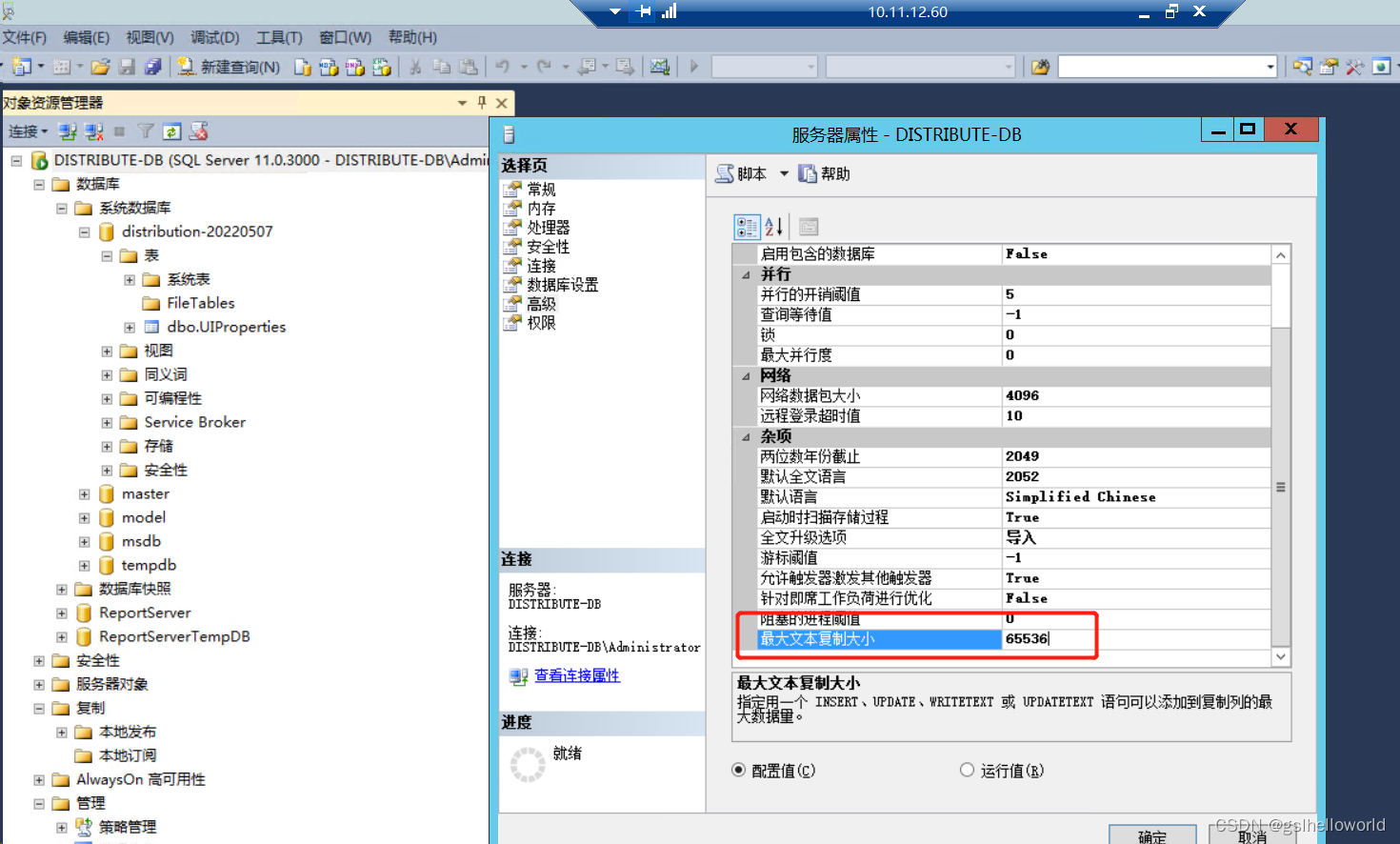
Task: Select the 高级 page in 选择页 list
Action: (x=542, y=304)
